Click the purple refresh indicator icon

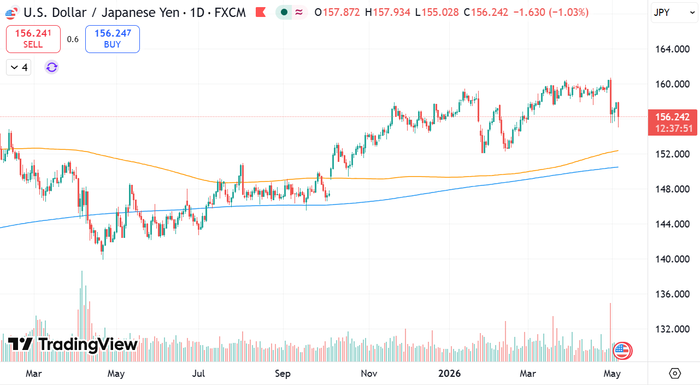pos(52,67)
